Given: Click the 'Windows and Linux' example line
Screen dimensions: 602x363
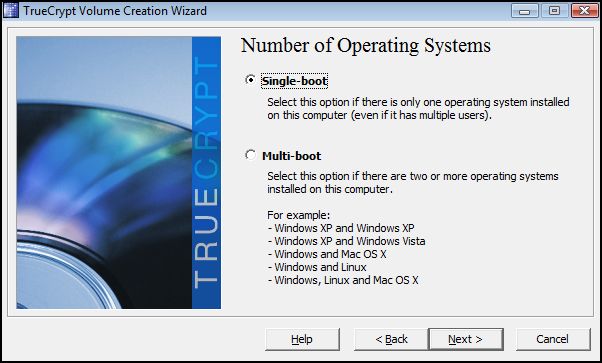Looking at the screenshot, I should [x=317, y=267].
